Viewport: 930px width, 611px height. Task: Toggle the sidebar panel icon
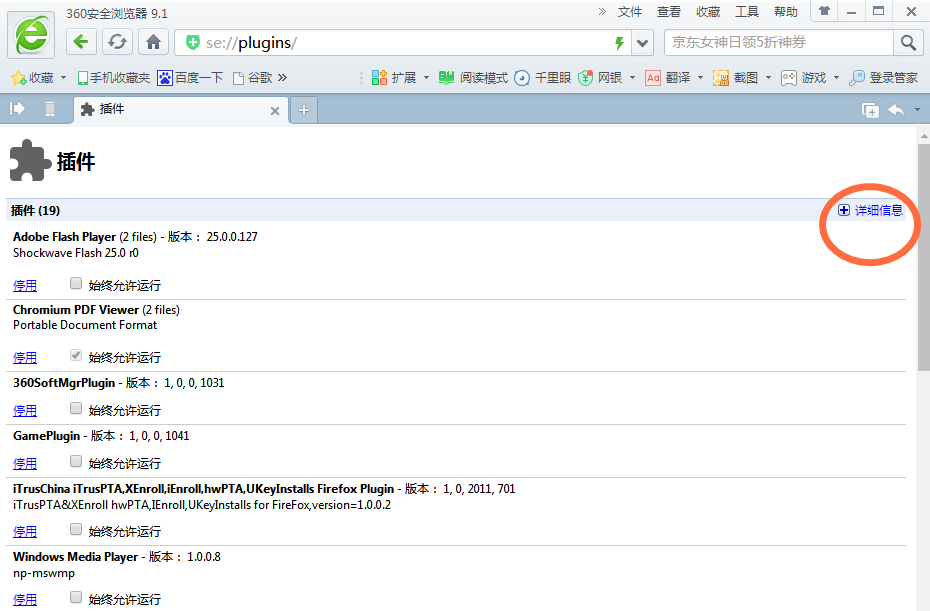(17, 109)
